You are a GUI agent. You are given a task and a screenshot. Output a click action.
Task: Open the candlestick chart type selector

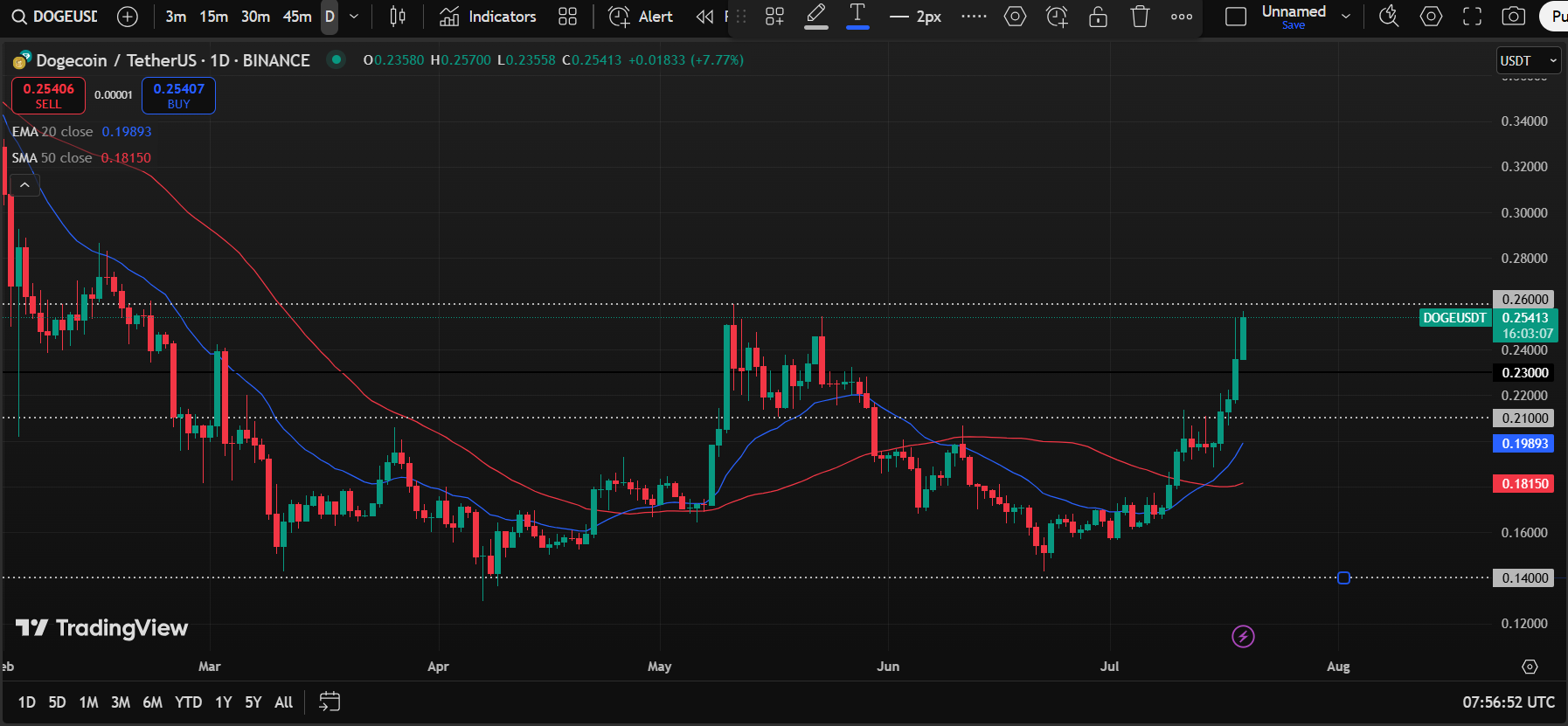tap(398, 17)
